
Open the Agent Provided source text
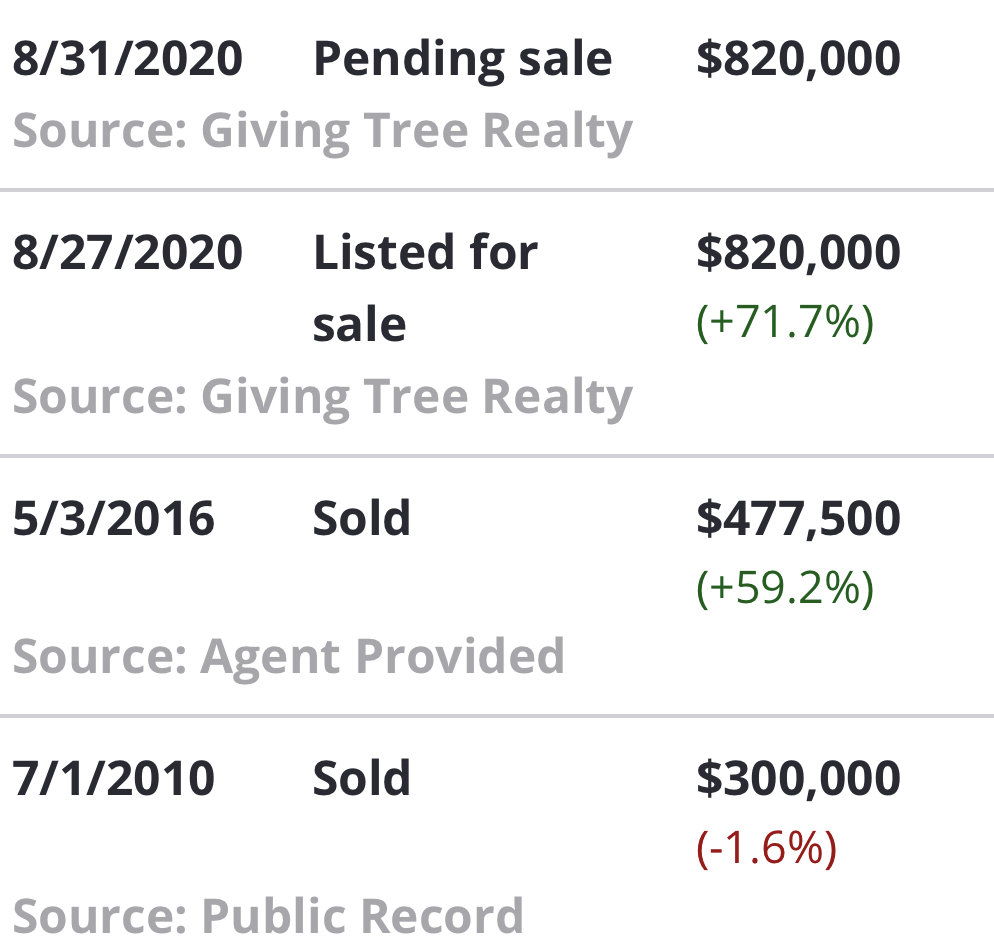click(288, 658)
